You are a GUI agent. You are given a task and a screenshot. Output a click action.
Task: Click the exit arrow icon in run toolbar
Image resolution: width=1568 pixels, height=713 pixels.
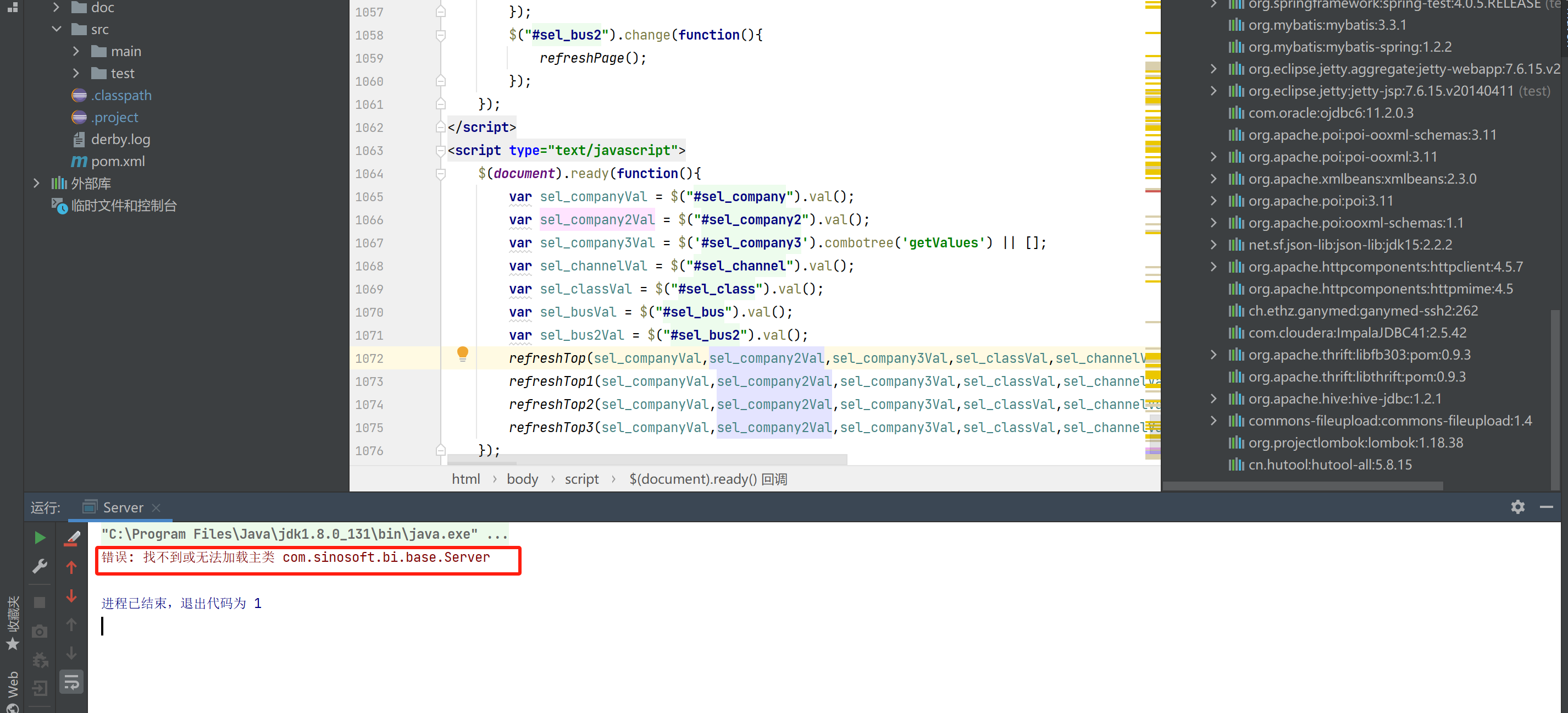click(40, 689)
